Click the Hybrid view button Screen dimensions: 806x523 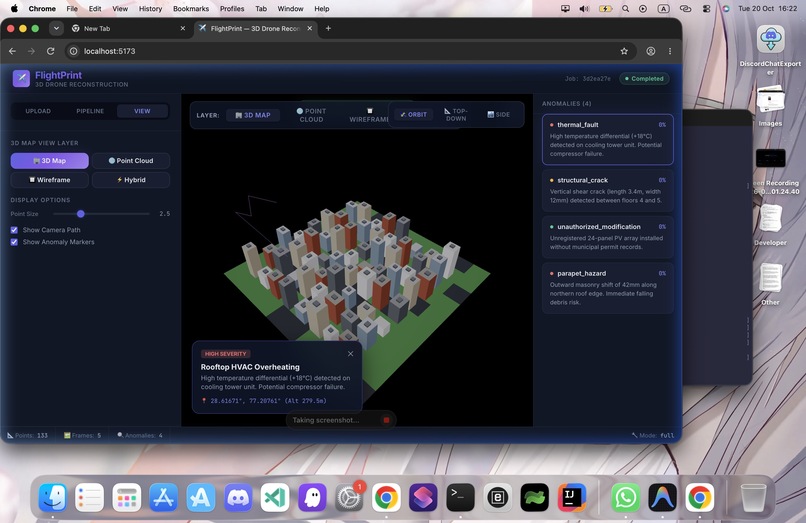131,180
